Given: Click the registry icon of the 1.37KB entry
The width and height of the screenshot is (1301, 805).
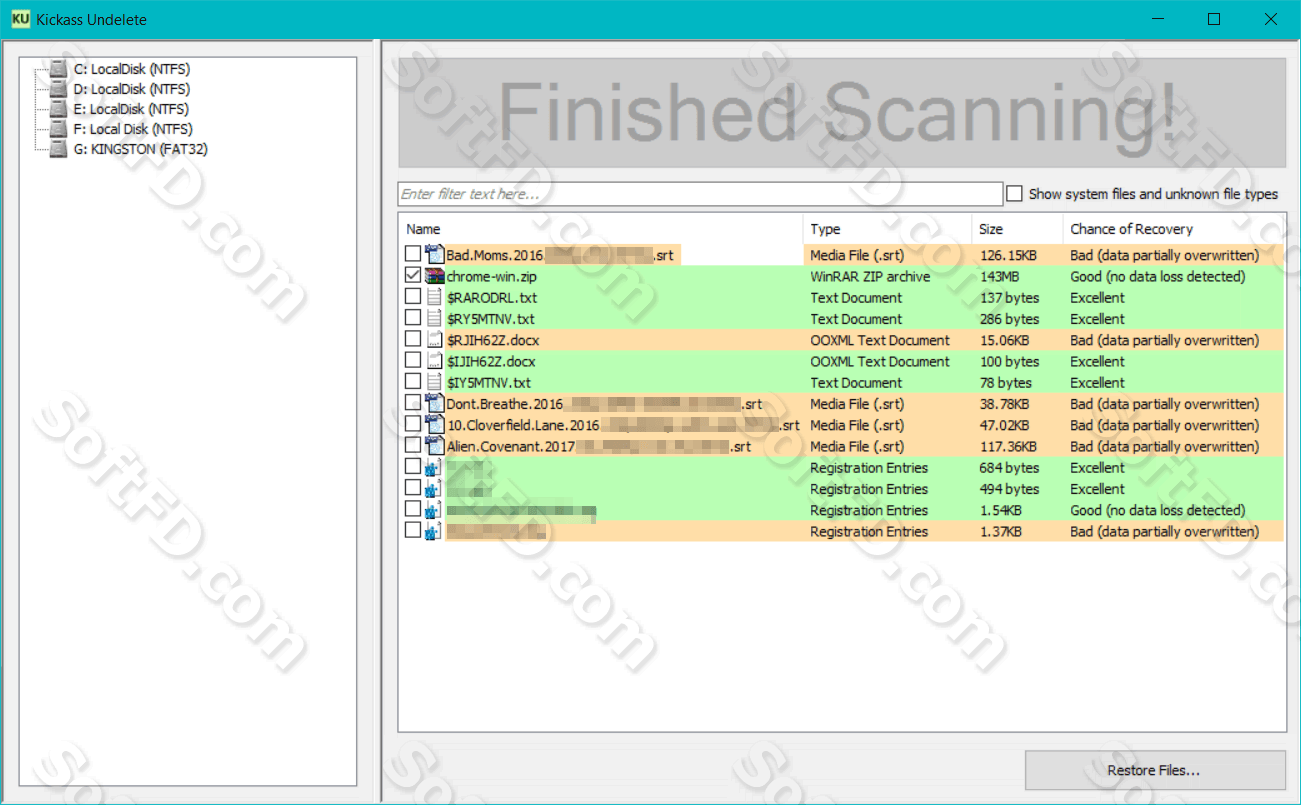Looking at the screenshot, I should (x=434, y=531).
